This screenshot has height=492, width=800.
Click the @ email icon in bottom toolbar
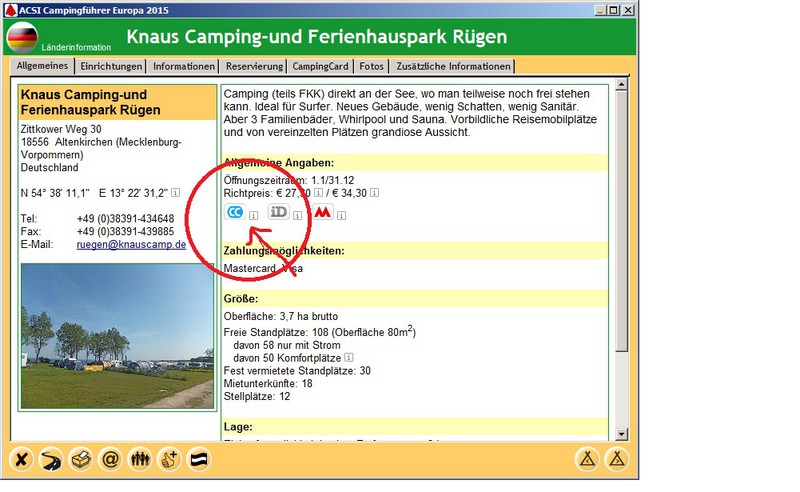click(x=110, y=460)
